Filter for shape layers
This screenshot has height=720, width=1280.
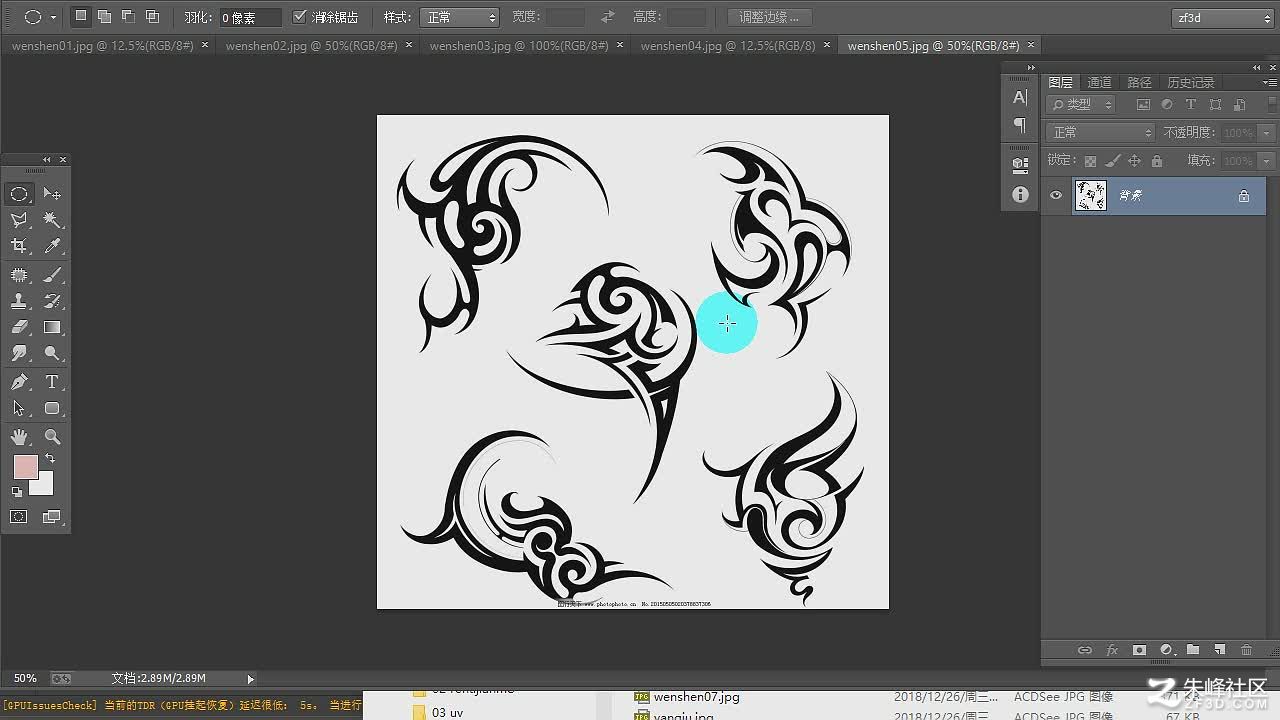(1215, 104)
